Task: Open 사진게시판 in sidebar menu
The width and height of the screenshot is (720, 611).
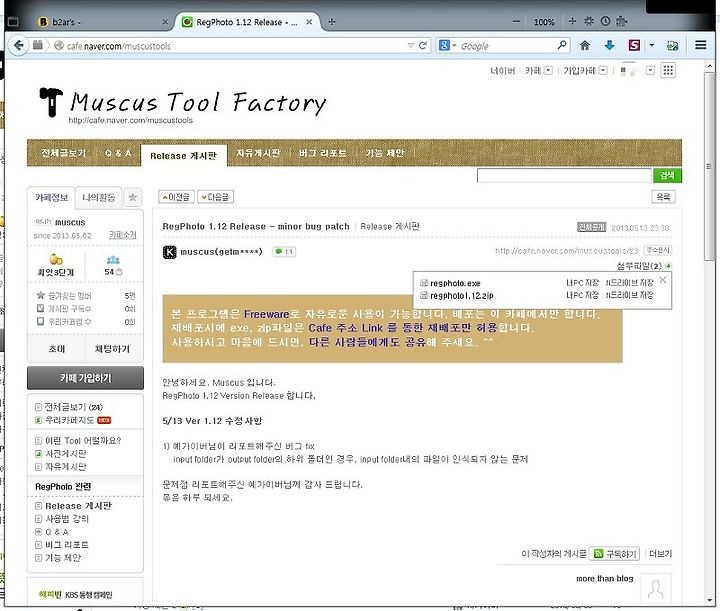Action: pyautogui.click(x=66, y=454)
